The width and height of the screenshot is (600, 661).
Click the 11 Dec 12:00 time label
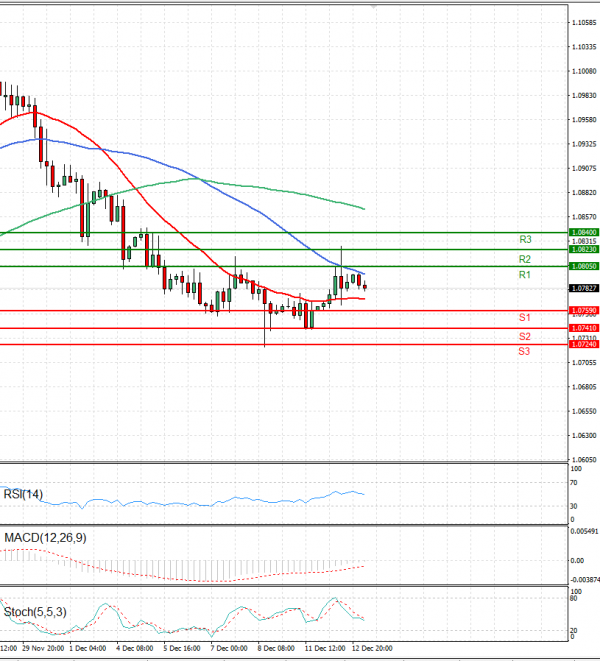click(325, 648)
